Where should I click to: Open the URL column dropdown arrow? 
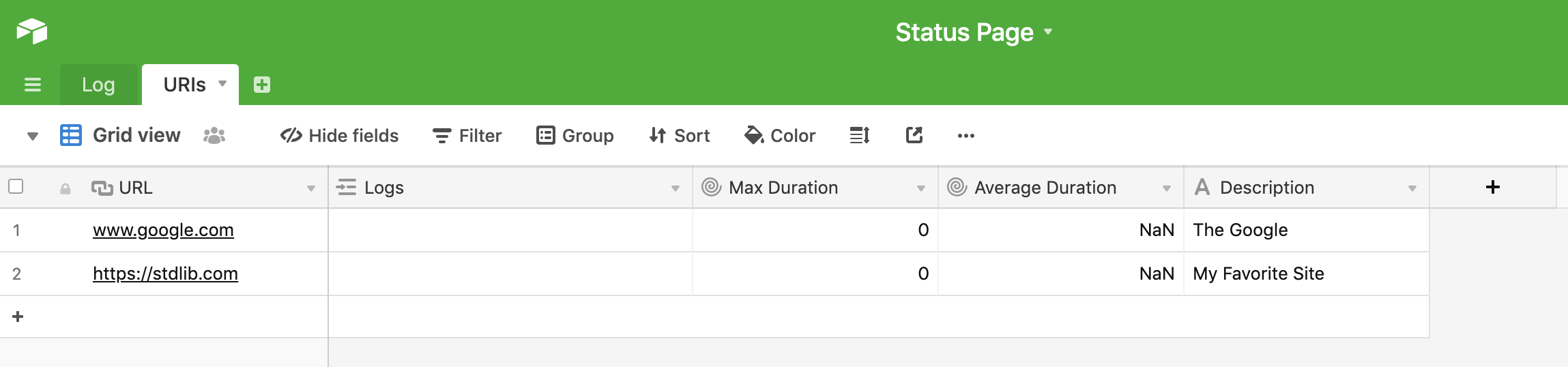(311, 188)
